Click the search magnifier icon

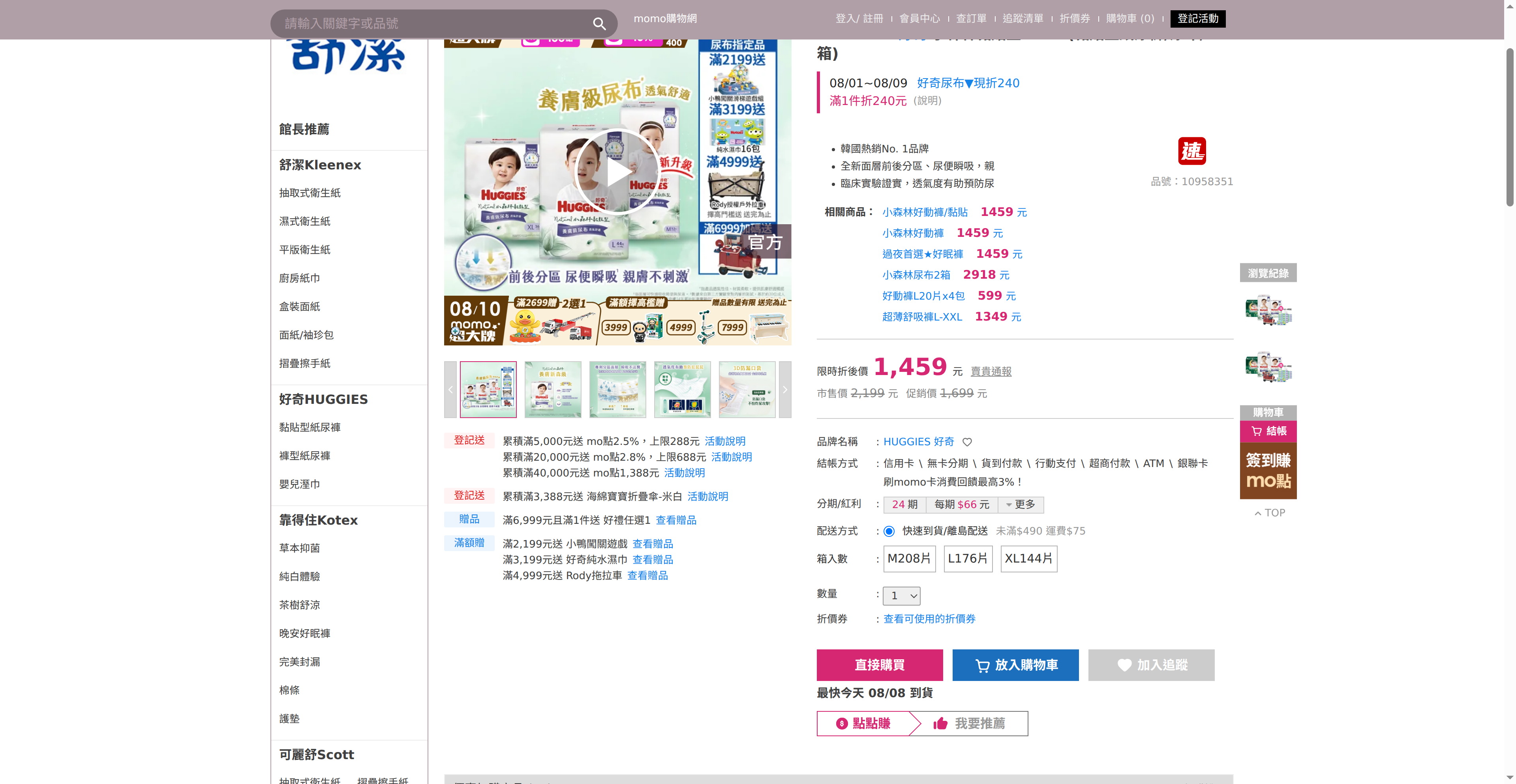599,24
